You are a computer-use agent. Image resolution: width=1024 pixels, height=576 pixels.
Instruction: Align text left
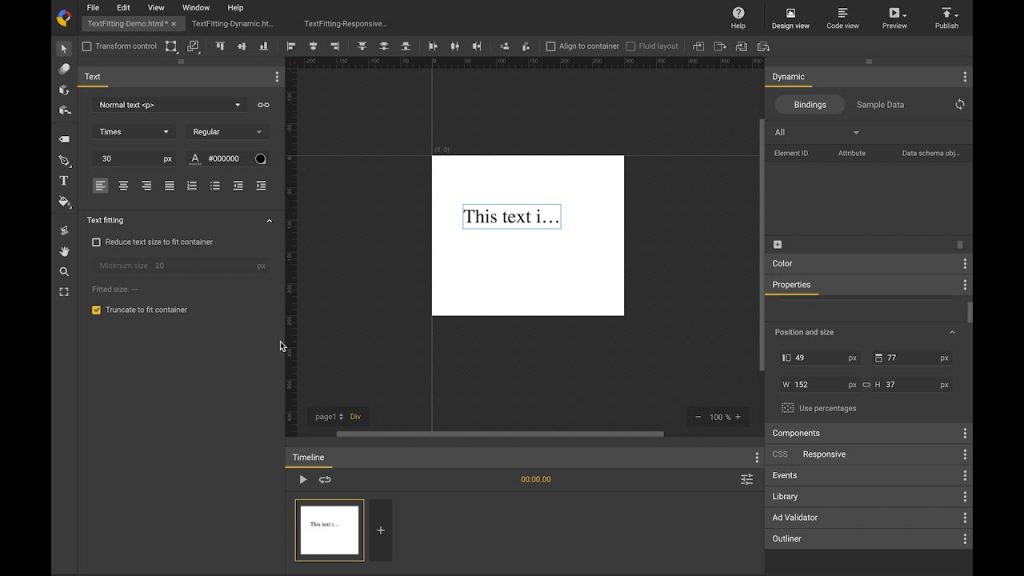pyautogui.click(x=100, y=186)
